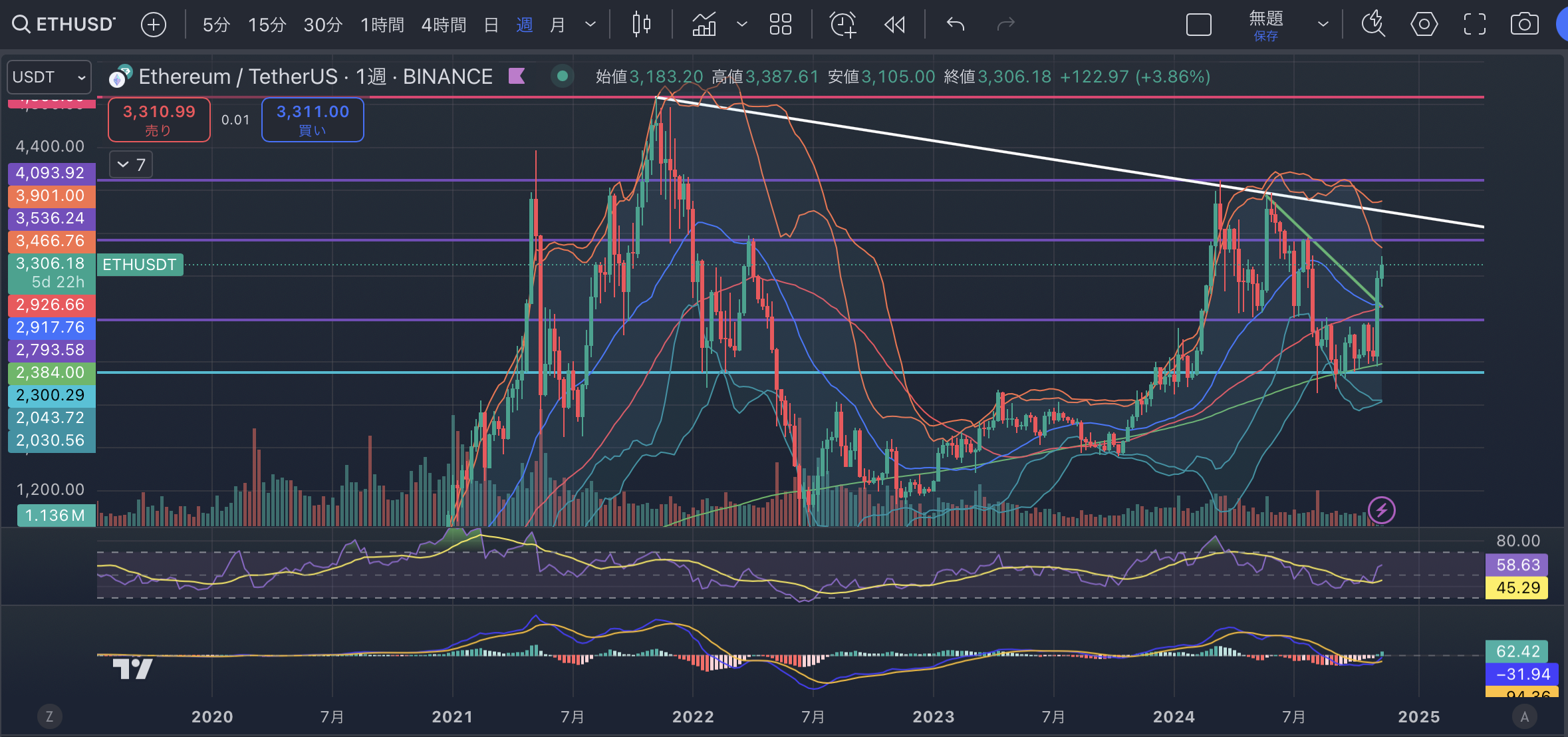
Task: Open ETHUSD symbol search
Action: coord(64,25)
